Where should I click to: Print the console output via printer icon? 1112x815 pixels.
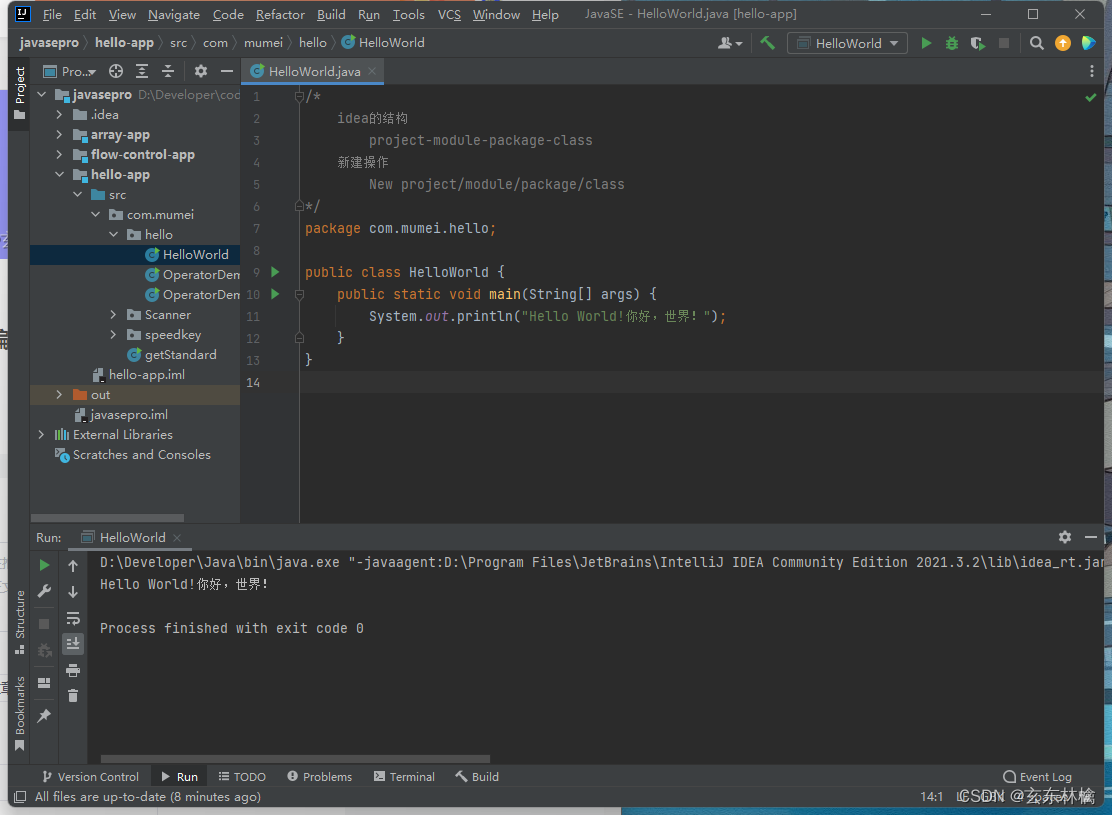coord(73,670)
